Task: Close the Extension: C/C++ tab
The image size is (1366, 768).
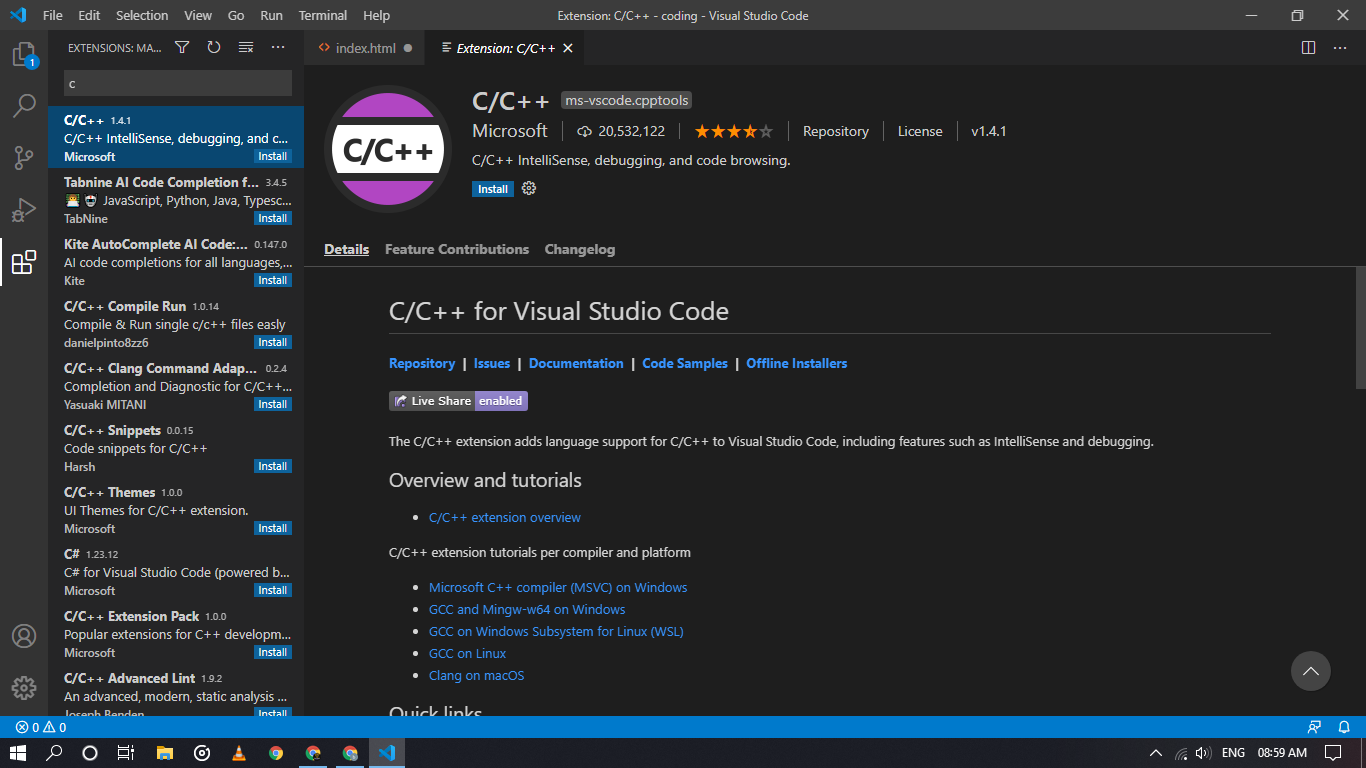Action: pyautogui.click(x=568, y=48)
